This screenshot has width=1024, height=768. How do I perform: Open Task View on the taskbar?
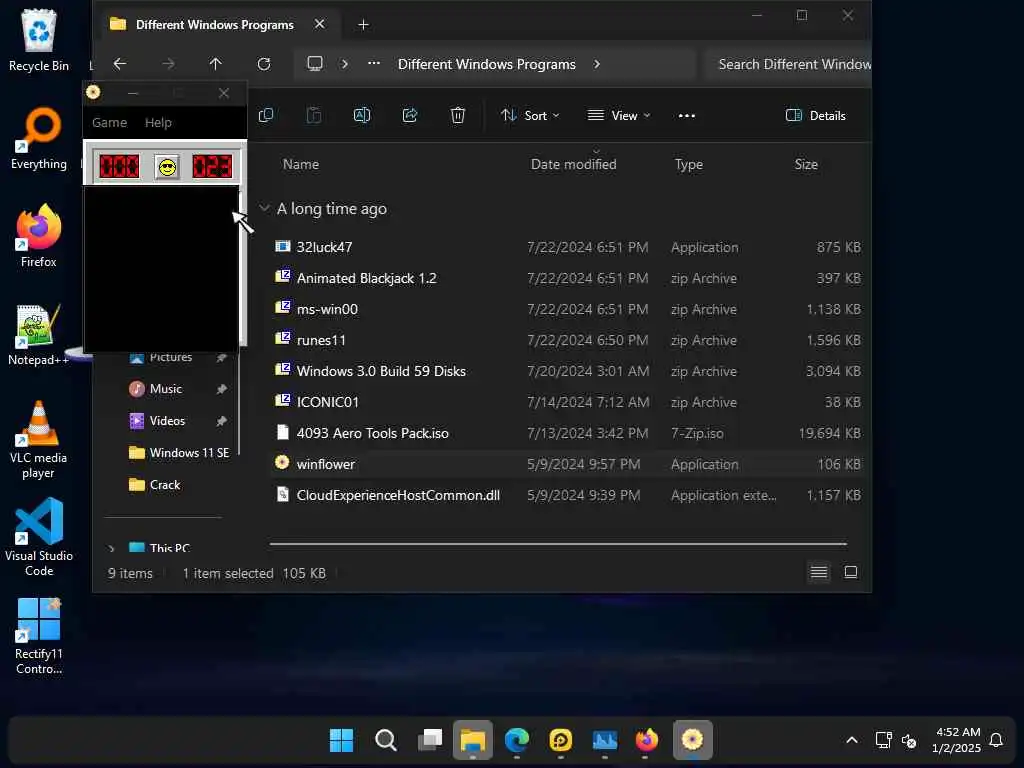click(430, 740)
